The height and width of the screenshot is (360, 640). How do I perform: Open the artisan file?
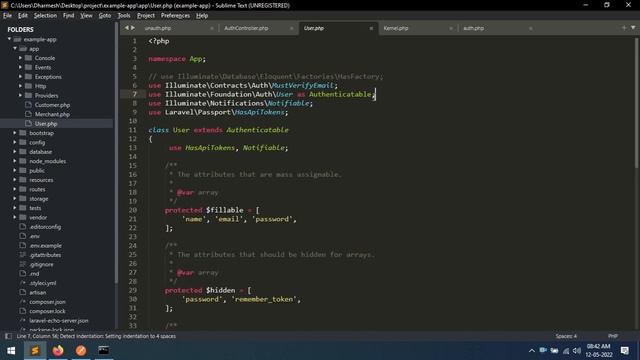click(x=38, y=293)
